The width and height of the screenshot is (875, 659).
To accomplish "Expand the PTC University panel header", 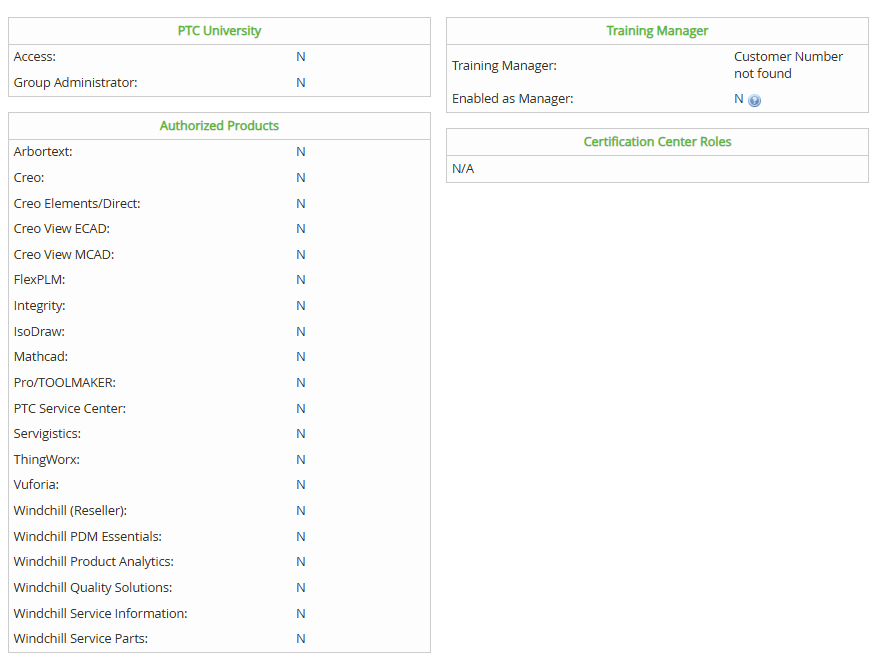I will [219, 30].
